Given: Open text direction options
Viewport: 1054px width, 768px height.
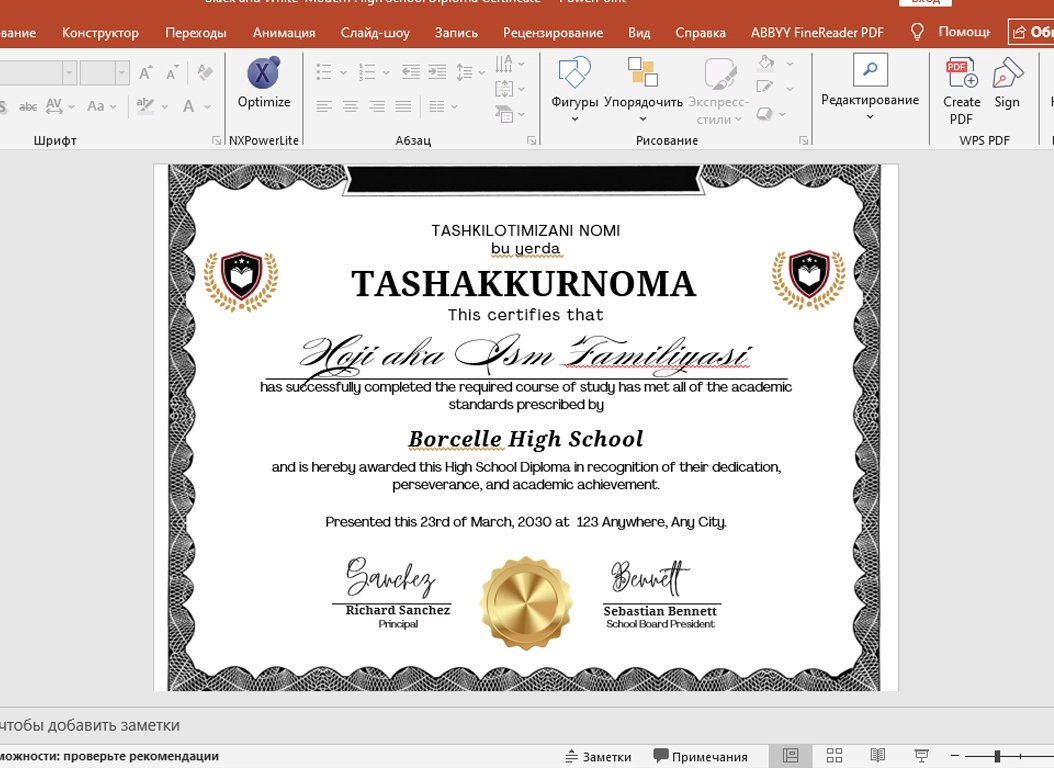Looking at the screenshot, I should point(509,64).
